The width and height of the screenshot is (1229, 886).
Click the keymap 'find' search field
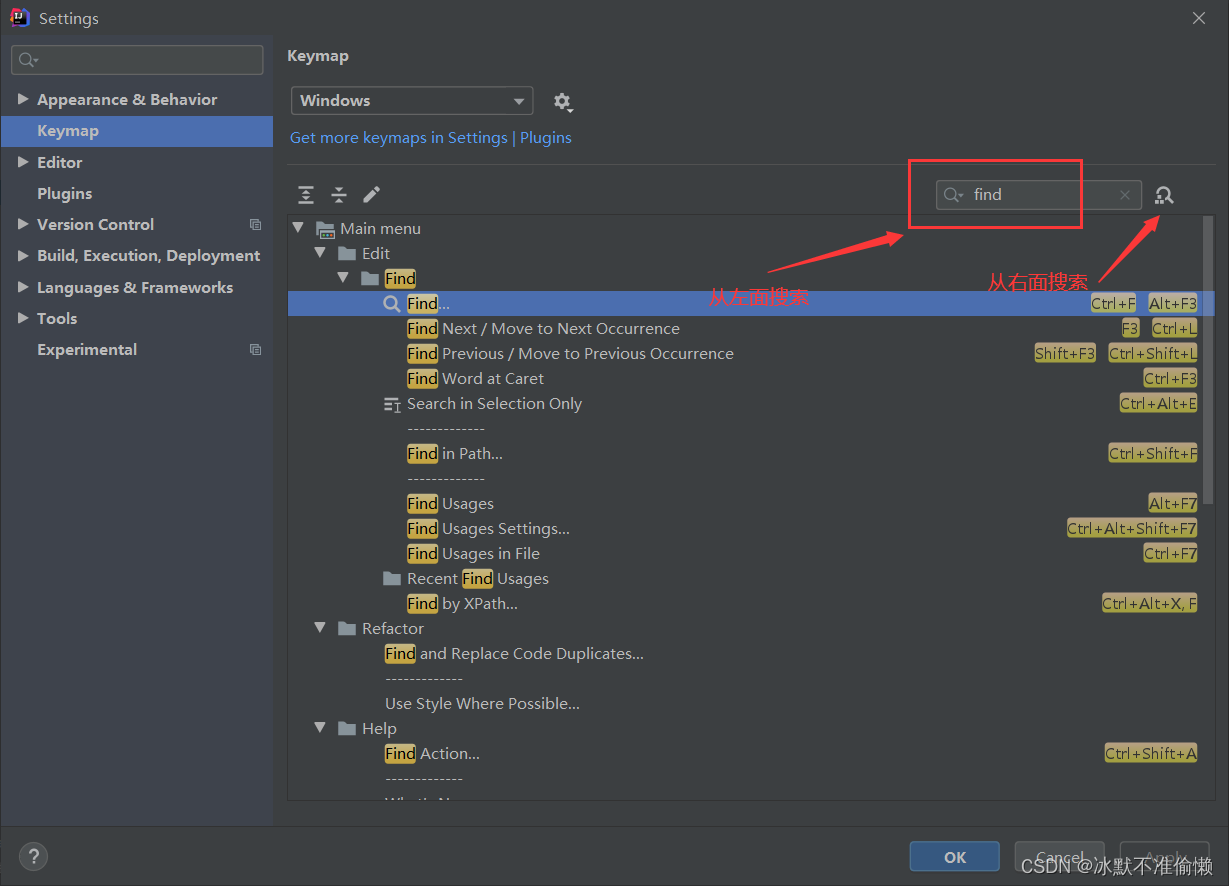tap(1039, 195)
